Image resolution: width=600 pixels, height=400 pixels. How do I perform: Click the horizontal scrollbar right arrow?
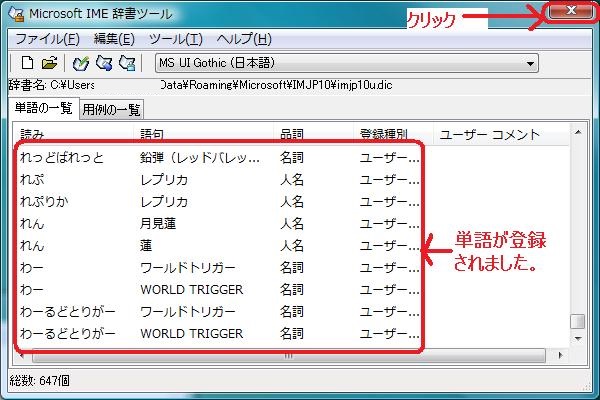coord(561,355)
